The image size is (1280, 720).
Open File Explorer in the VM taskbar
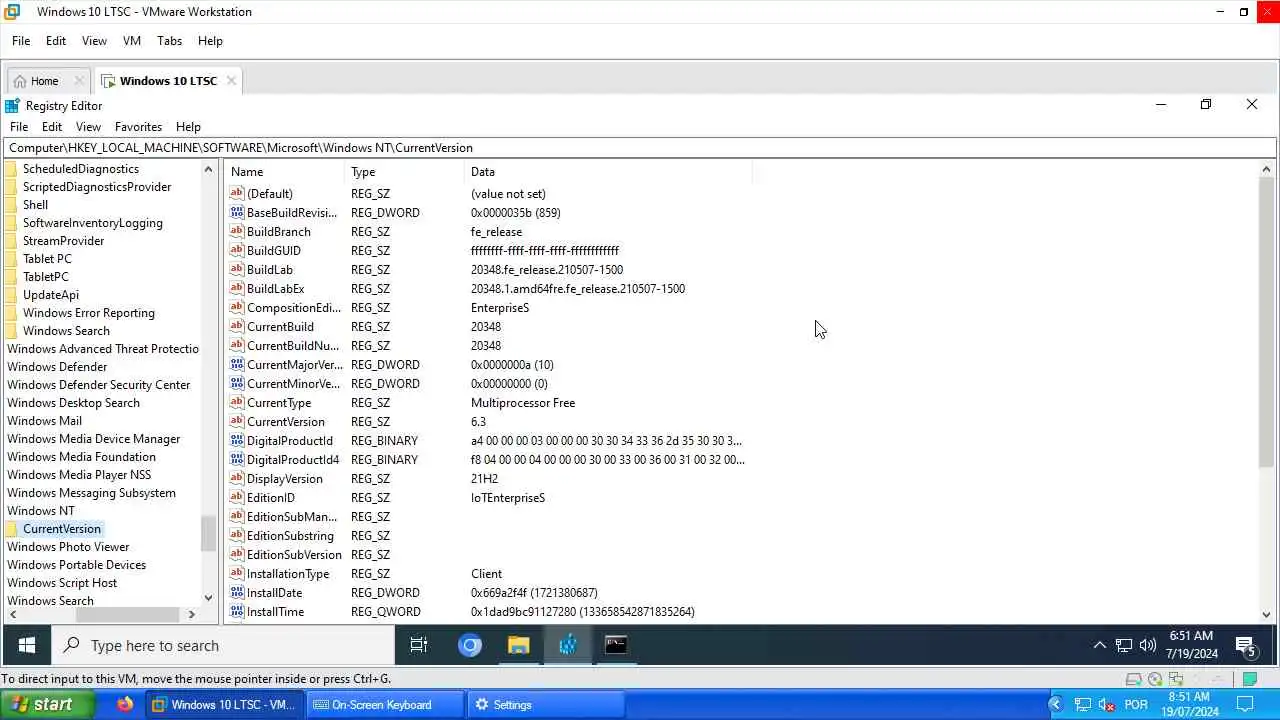(518, 645)
